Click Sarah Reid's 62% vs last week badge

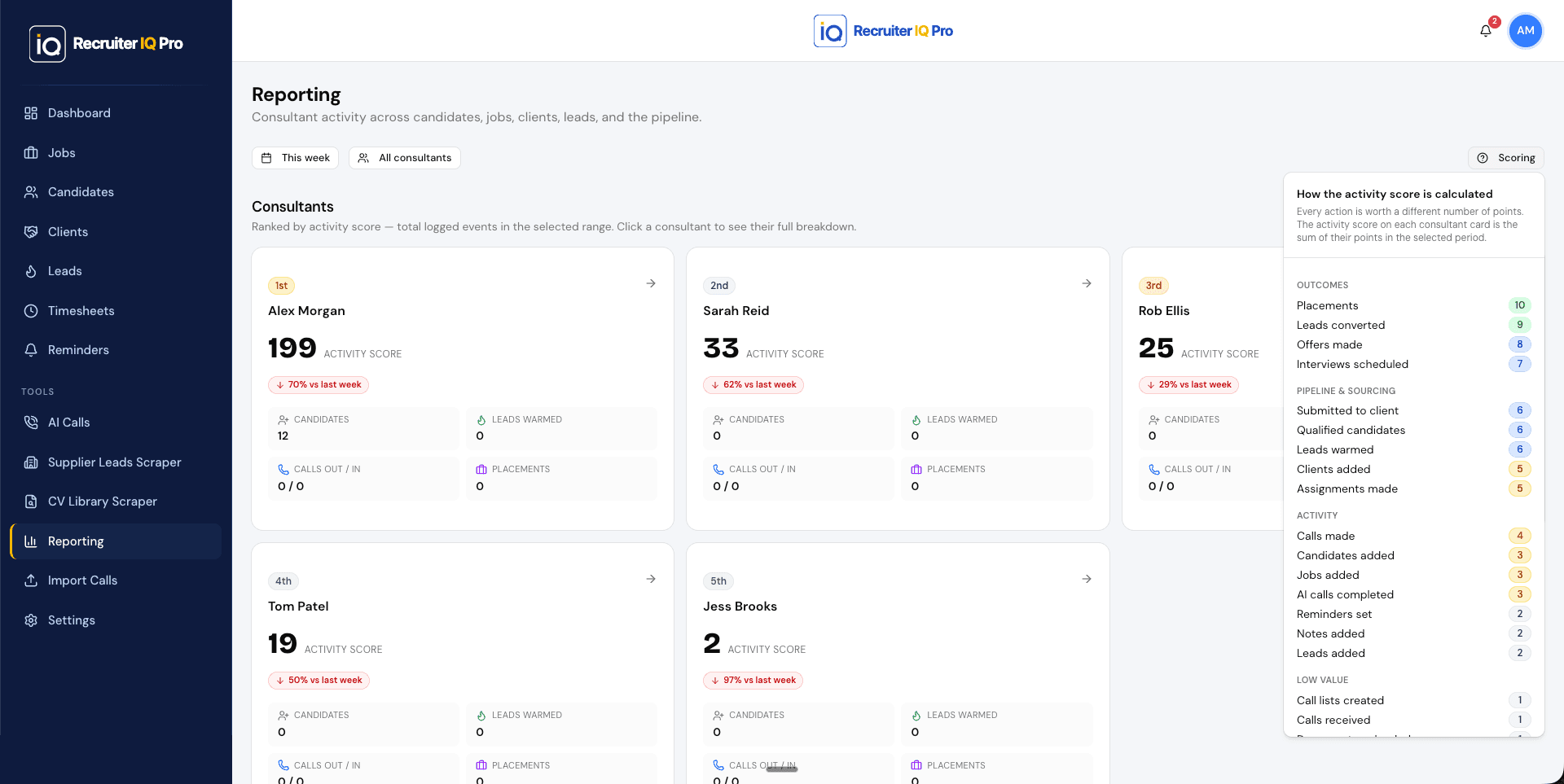(753, 385)
